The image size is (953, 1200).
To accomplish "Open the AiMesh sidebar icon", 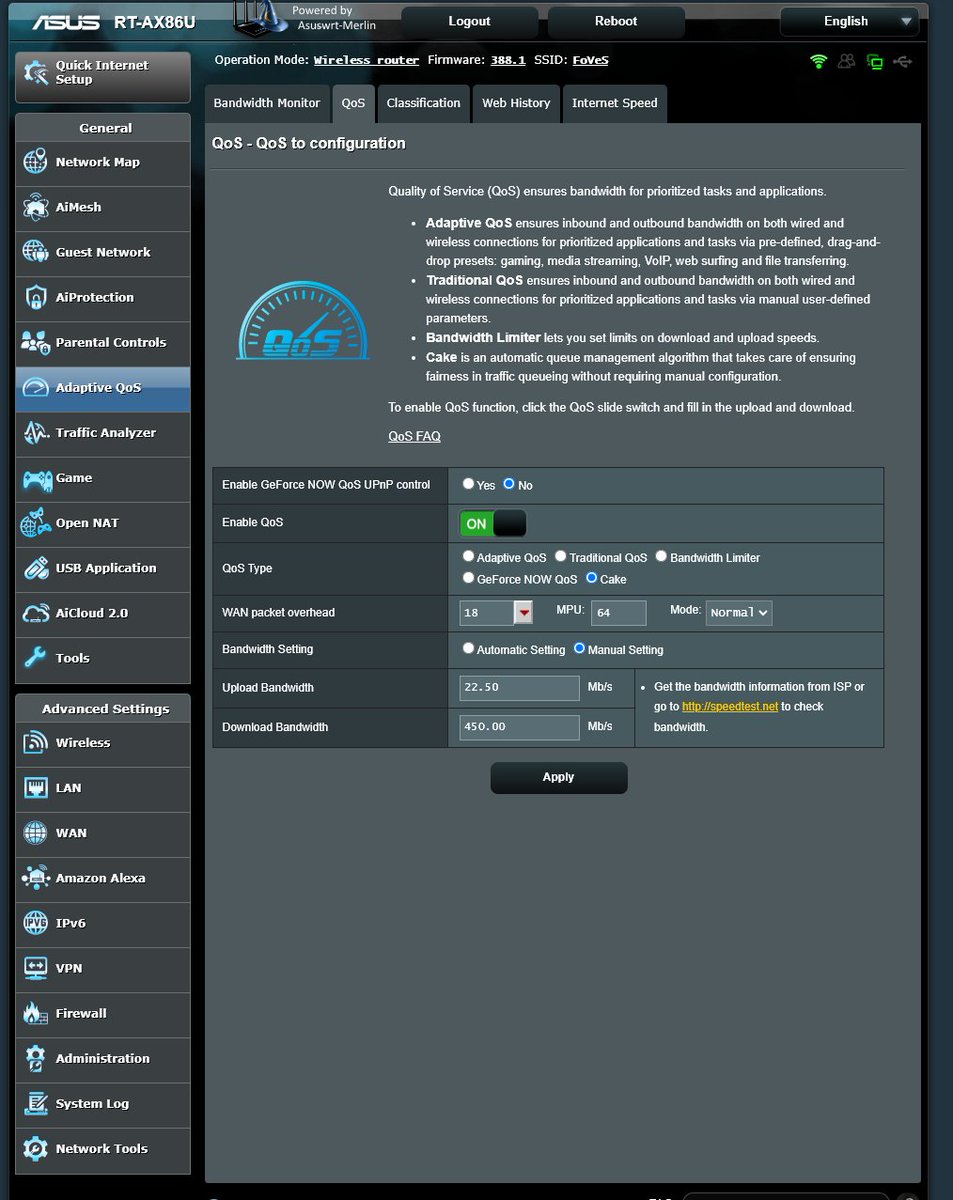I will click(35, 207).
